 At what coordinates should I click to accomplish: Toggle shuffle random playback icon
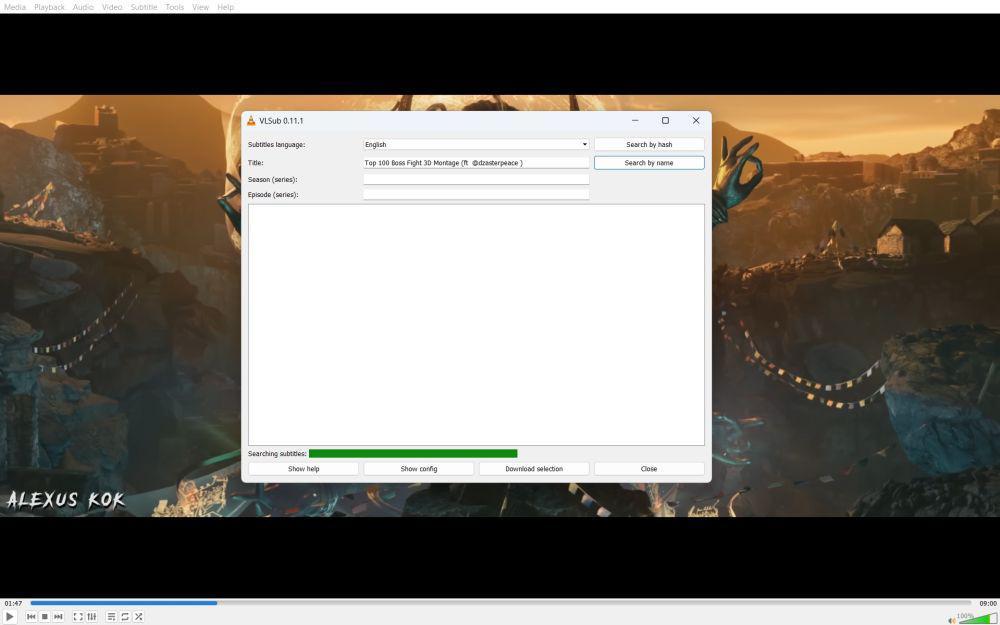[x=138, y=617]
